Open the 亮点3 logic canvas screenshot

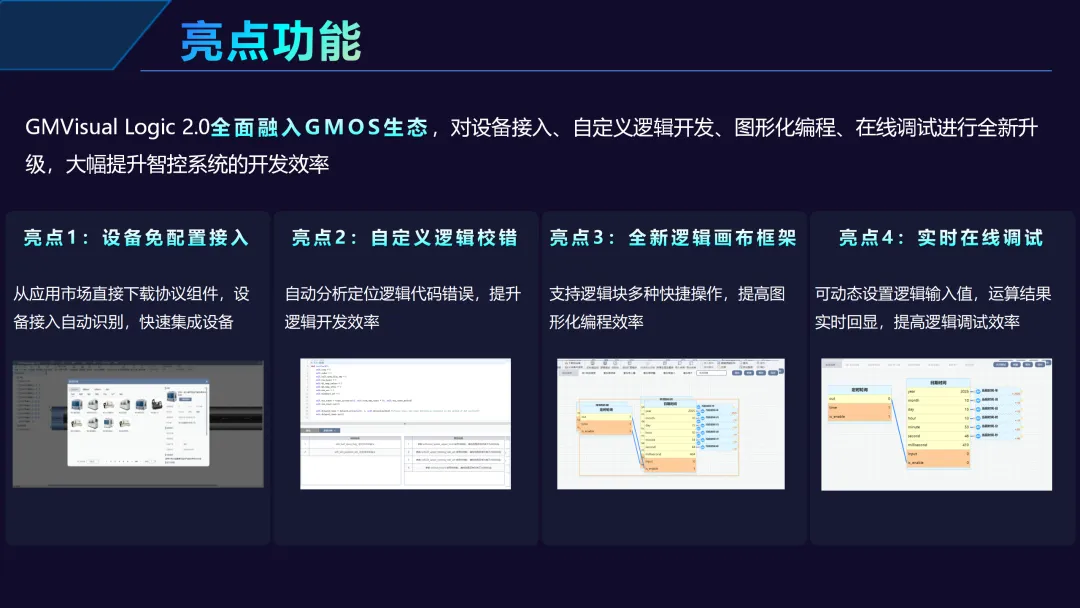[670, 424]
